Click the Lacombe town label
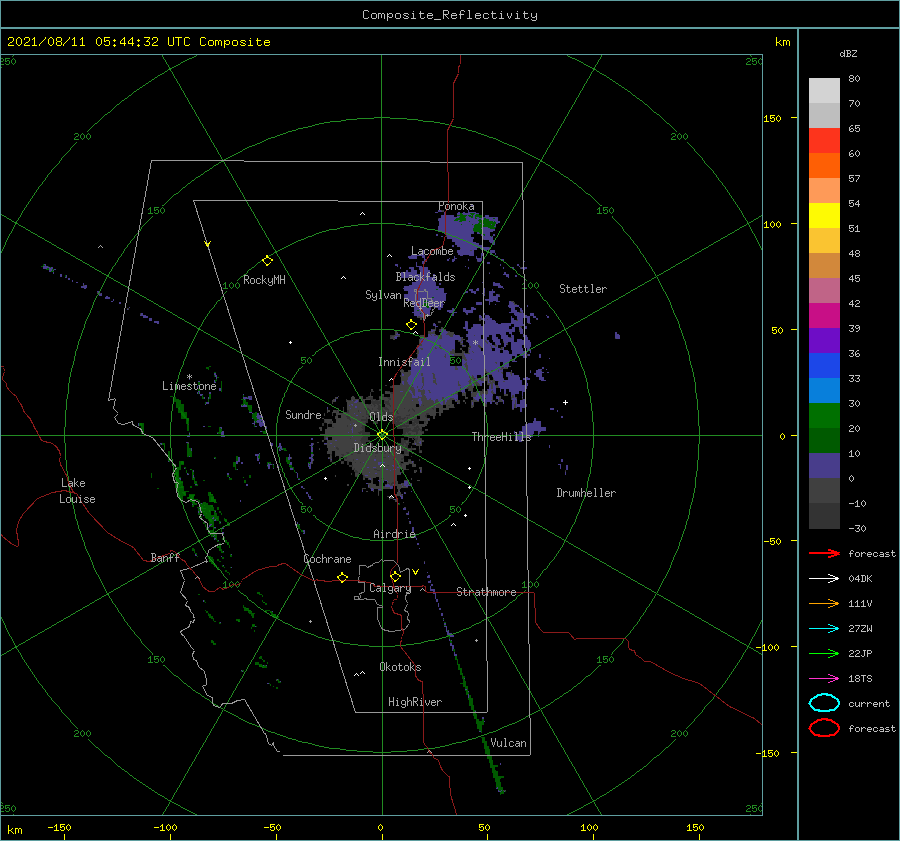The image size is (900, 841). (432, 251)
